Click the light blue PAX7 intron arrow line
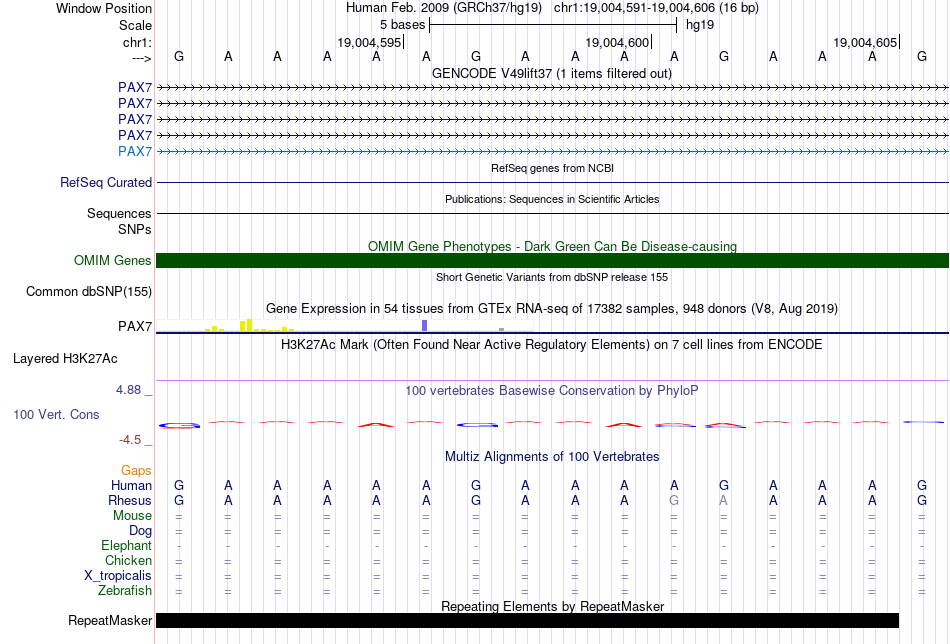The height and width of the screenshot is (644, 950). tap(553, 151)
